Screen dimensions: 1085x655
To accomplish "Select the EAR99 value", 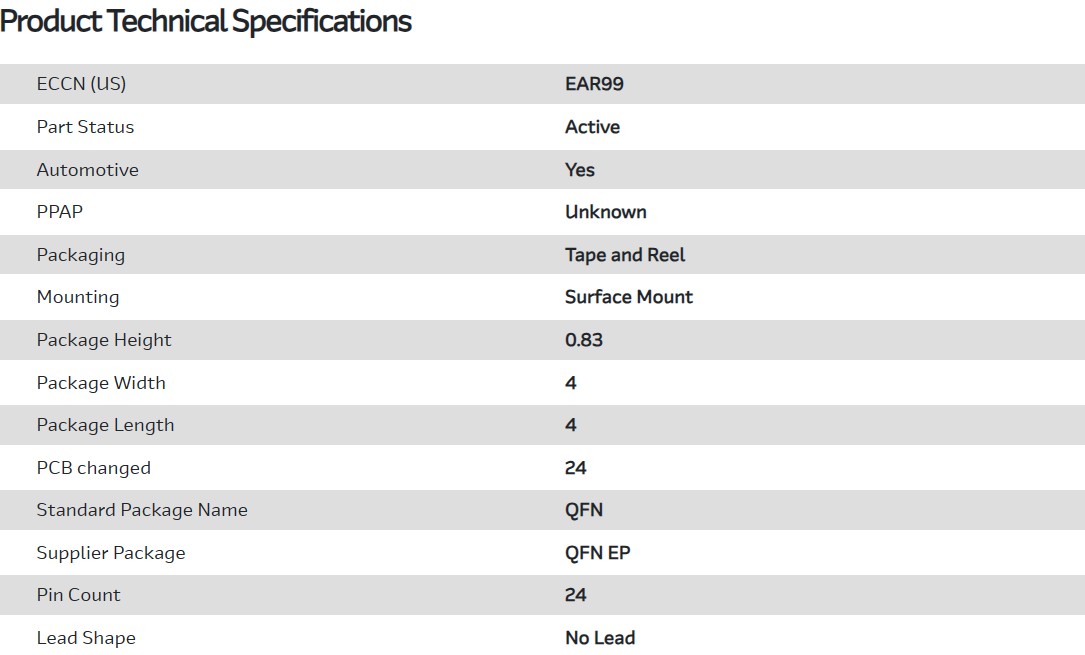I will pyautogui.click(x=594, y=84).
